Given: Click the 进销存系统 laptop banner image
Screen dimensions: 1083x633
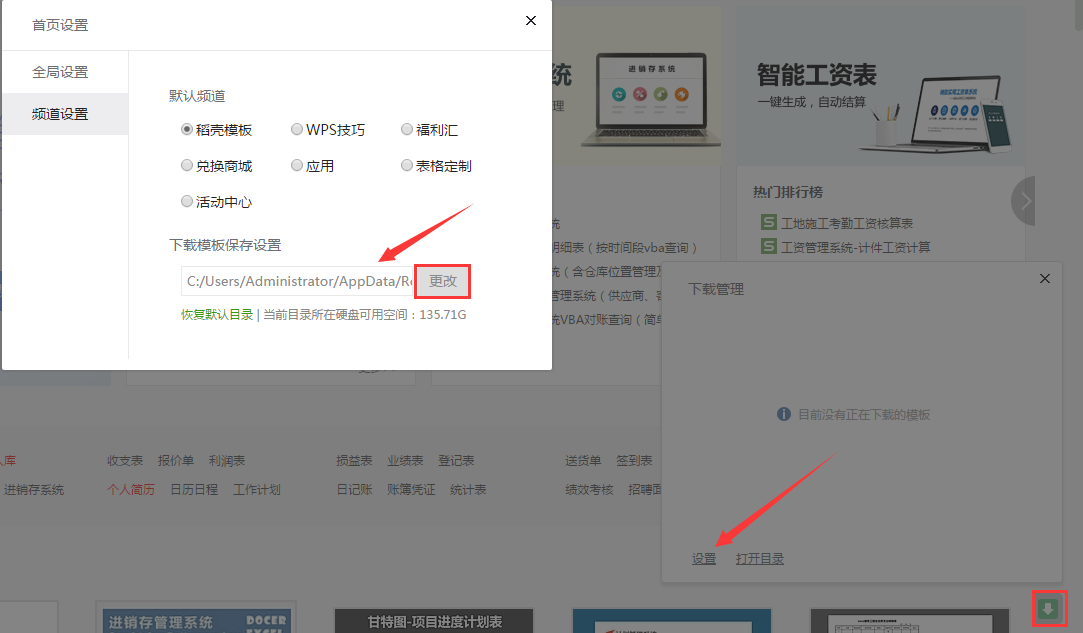Looking at the screenshot, I should point(651,100).
